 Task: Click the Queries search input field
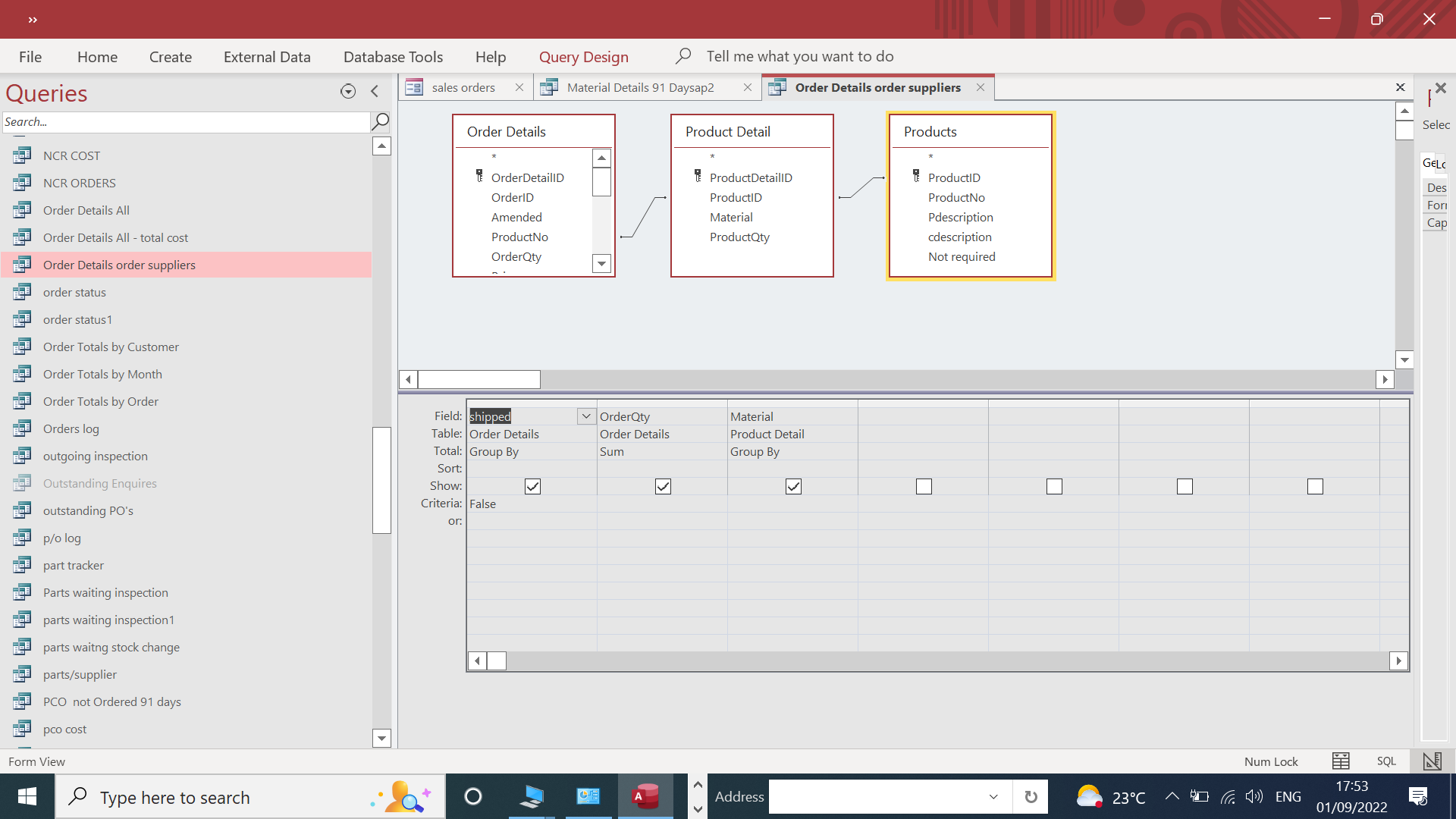(x=186, y=121)
